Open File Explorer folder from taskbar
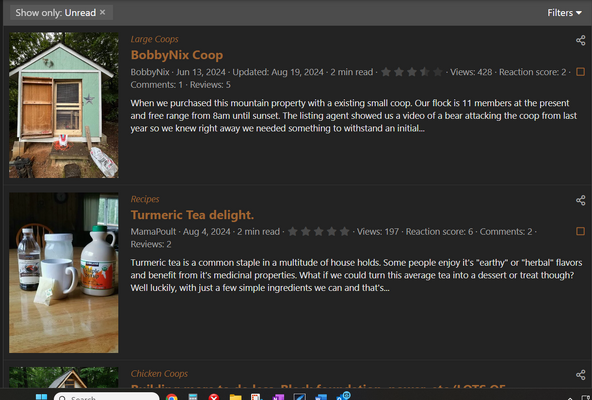Image resolution: width=592 pixels, height=400 pixels. click(x=235, y=397)
